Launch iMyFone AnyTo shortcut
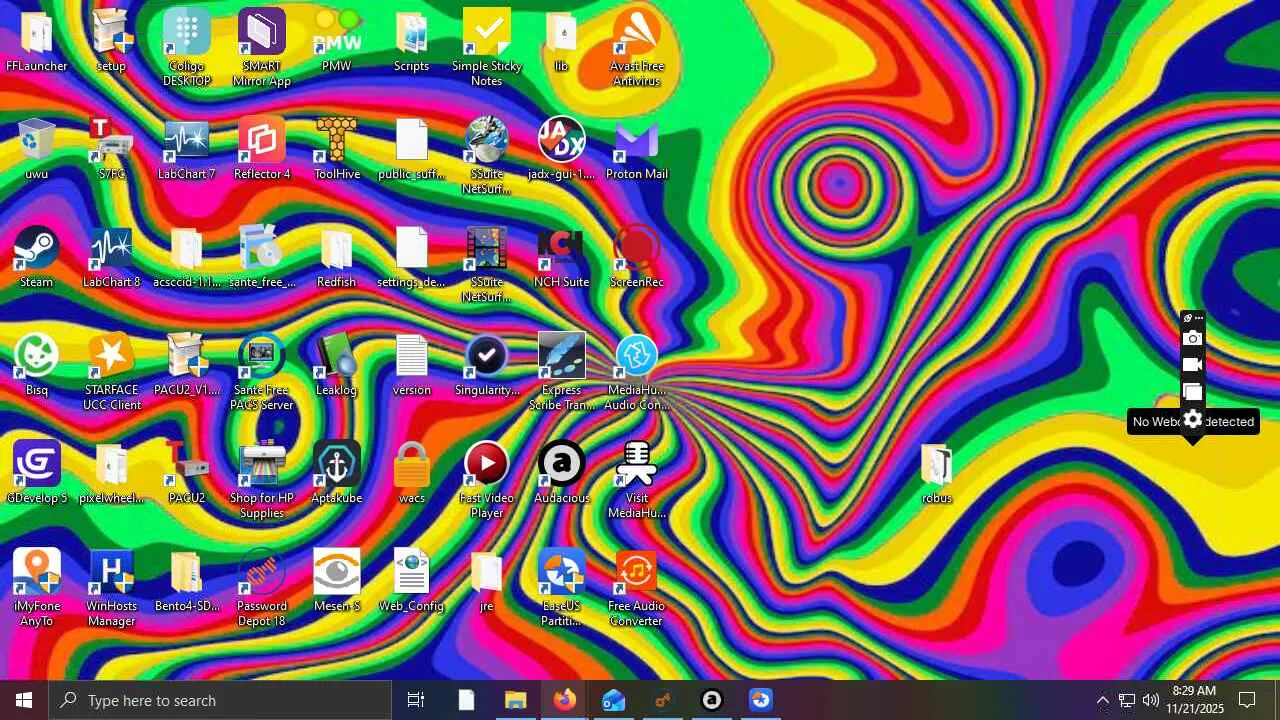Viewport: 1280px width, 720px height. 37,588
